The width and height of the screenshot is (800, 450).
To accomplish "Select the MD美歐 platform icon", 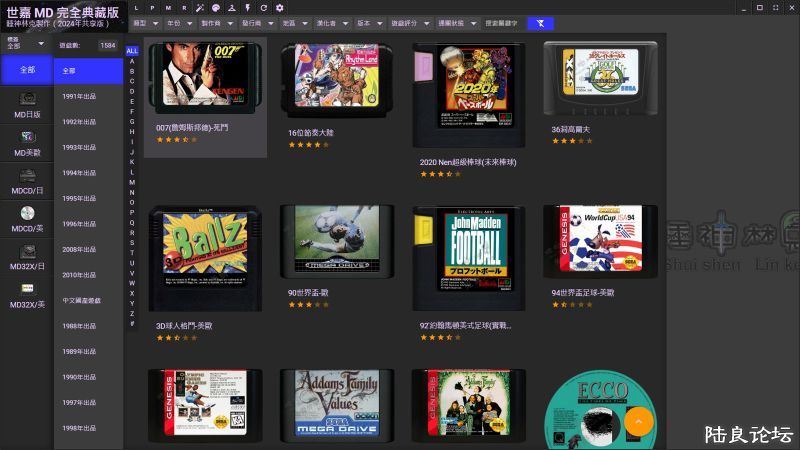I will click(x=27, y=136).
